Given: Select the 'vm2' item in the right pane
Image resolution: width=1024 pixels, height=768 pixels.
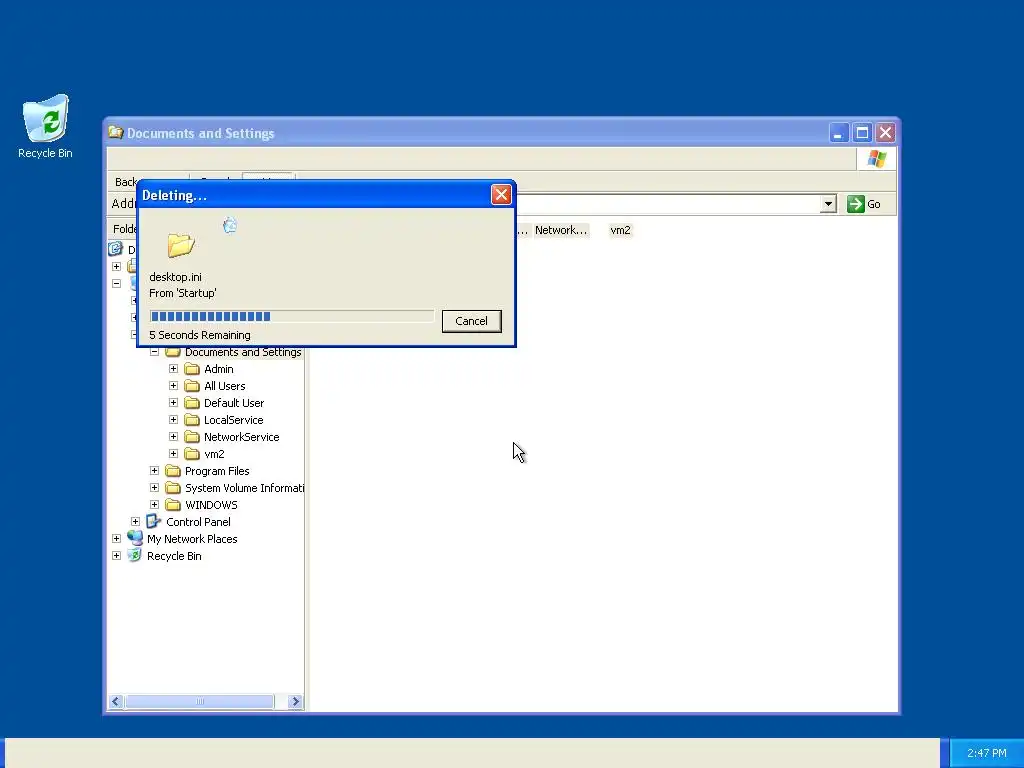Looking at the screenshot, I should pos(620,230).
